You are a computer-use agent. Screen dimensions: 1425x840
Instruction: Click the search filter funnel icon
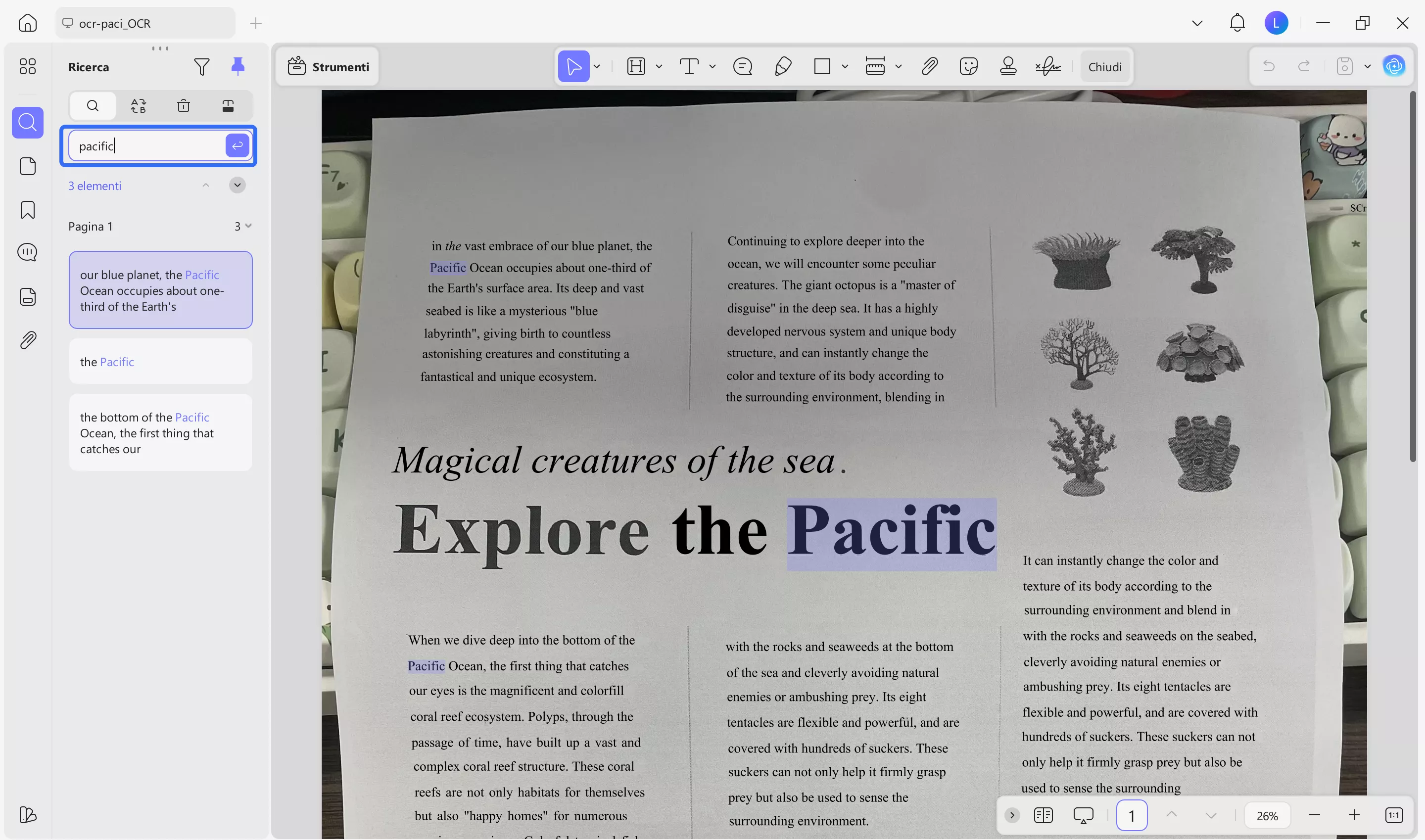(x=201, y=67)
